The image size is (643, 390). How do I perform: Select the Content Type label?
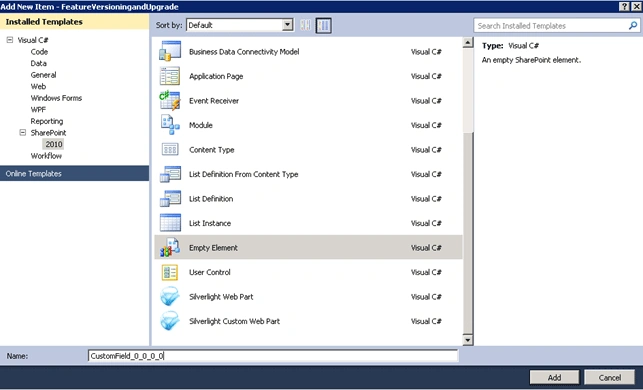(212, 150)
